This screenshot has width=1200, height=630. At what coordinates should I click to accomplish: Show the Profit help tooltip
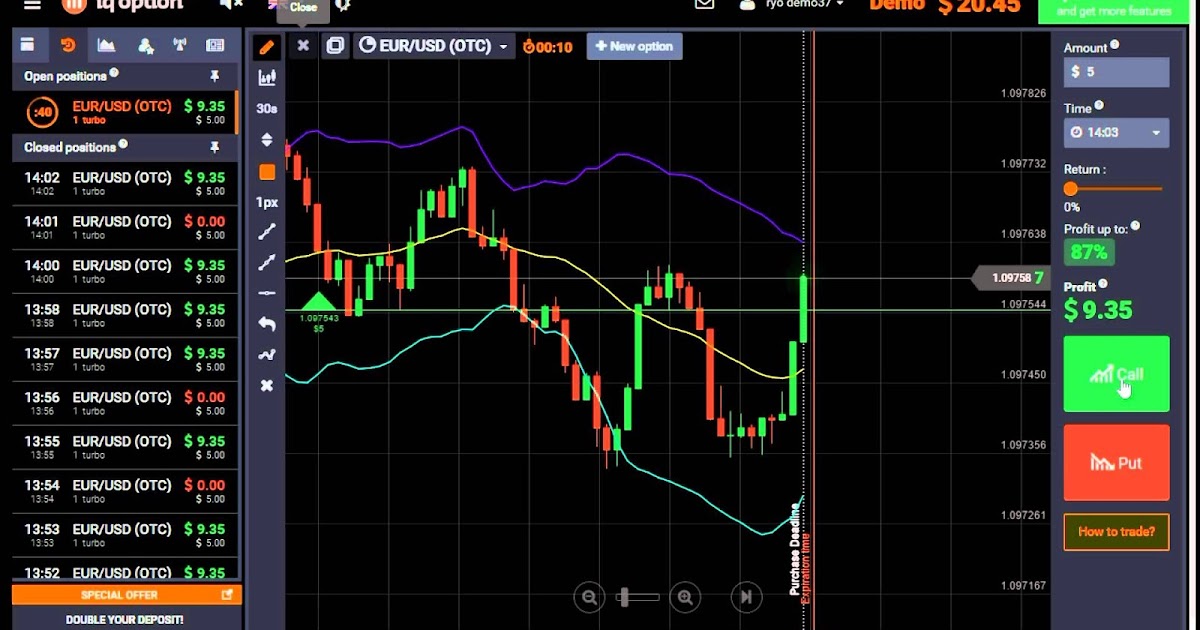(1103, 285)
